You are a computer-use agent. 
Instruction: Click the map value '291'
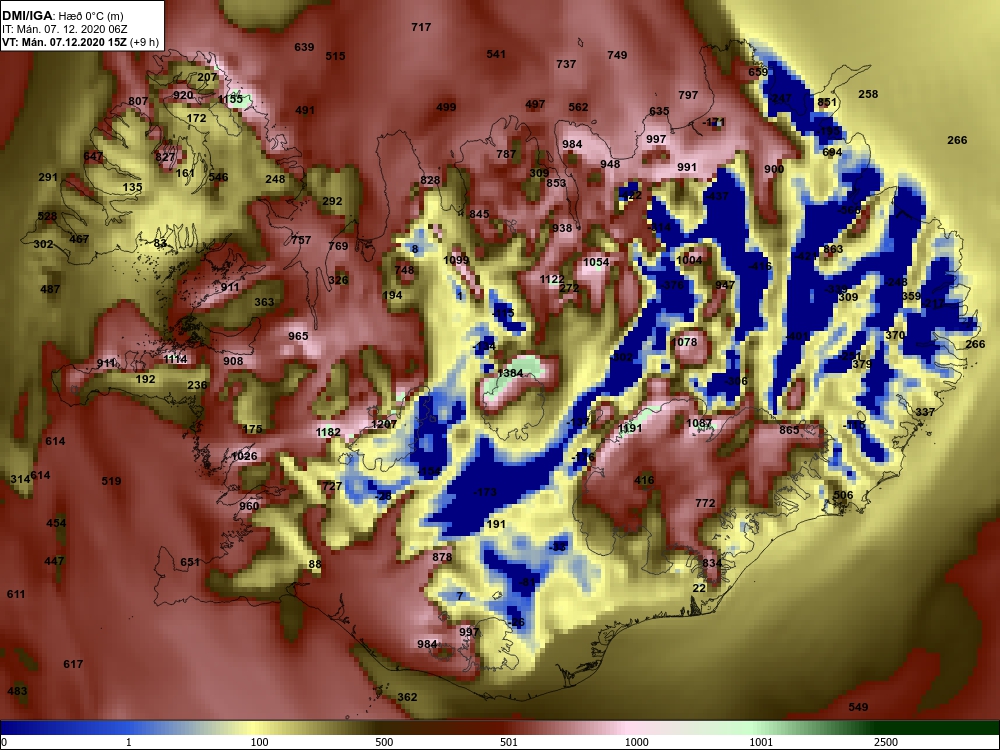coord(48,177)
